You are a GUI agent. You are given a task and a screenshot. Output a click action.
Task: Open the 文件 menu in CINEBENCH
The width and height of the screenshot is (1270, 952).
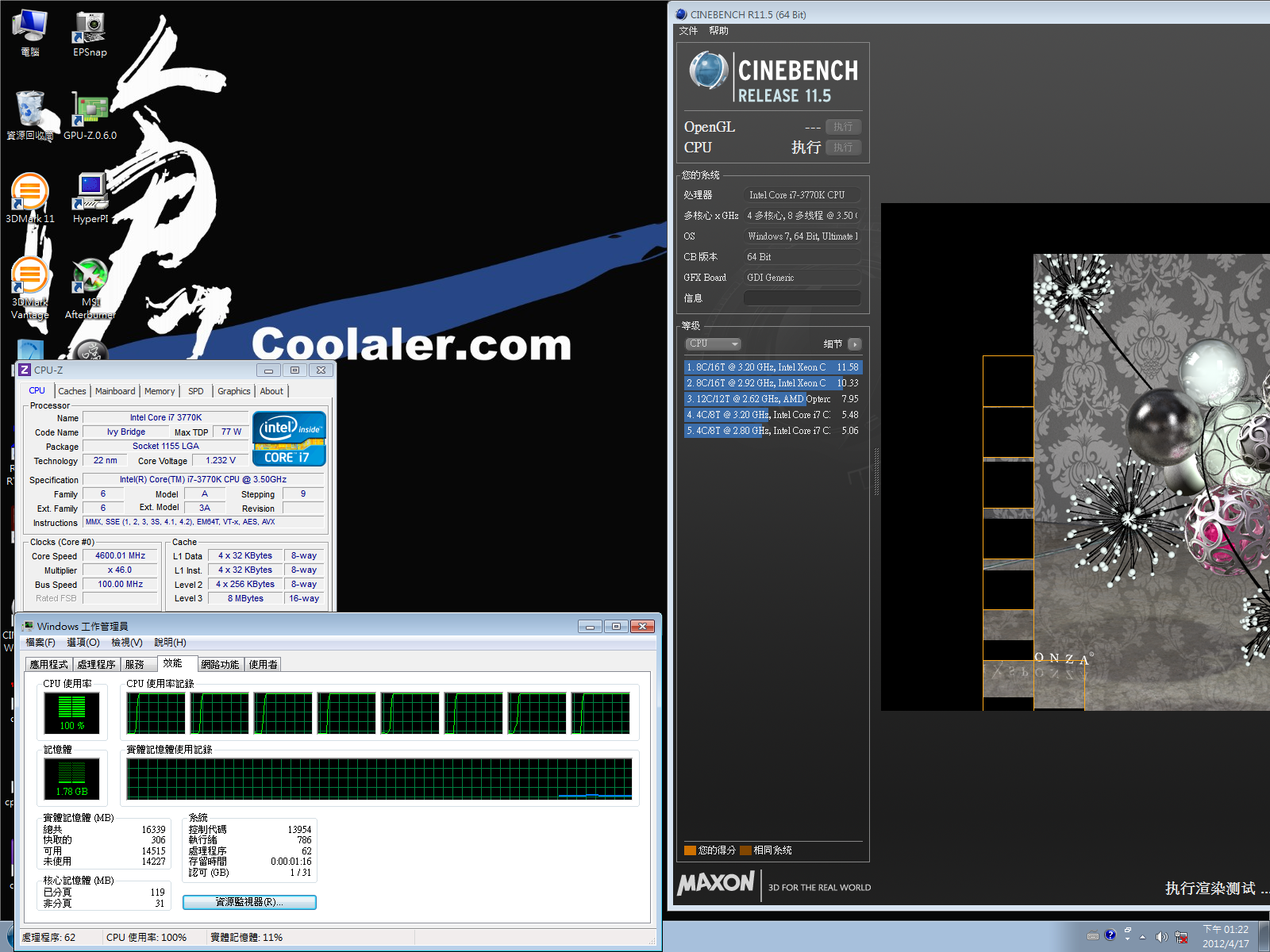pyautogui.click(x=688, y=31)
